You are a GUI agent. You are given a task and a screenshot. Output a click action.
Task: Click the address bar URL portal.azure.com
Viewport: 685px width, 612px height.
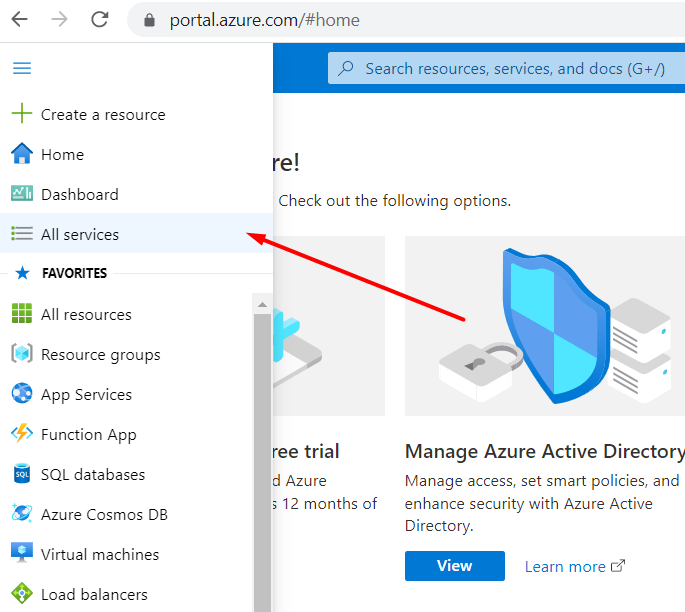[264, 20]
